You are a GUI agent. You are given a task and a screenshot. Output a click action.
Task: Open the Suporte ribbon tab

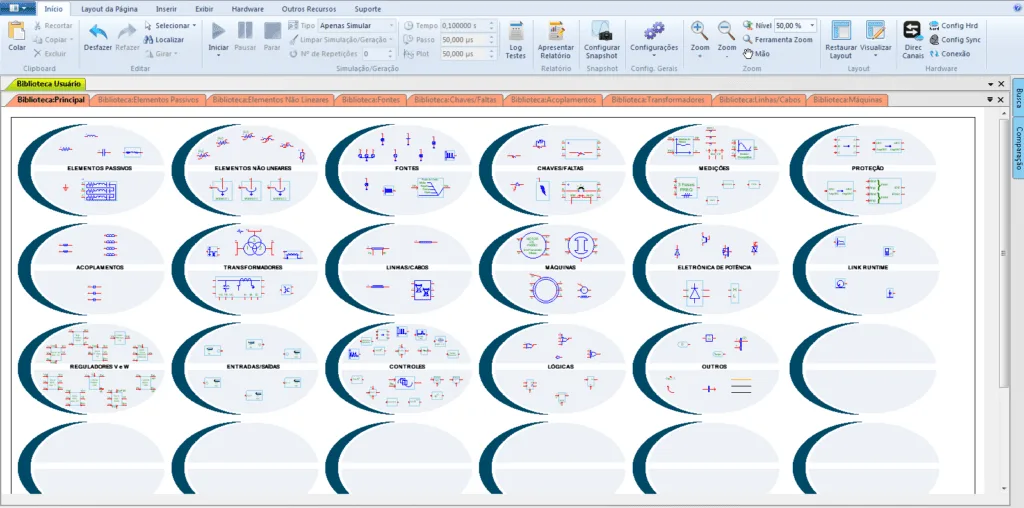pyautogui.click(x=368, y=9)
